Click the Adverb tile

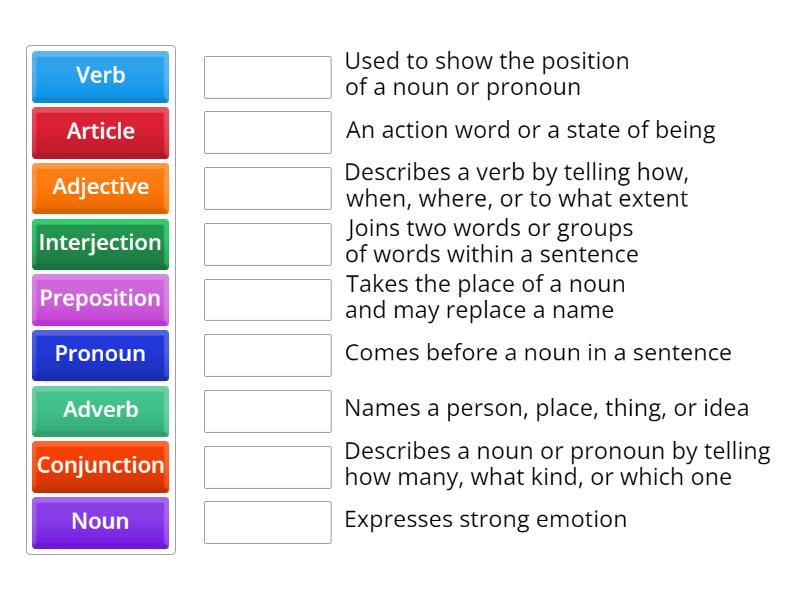point(100,411)
